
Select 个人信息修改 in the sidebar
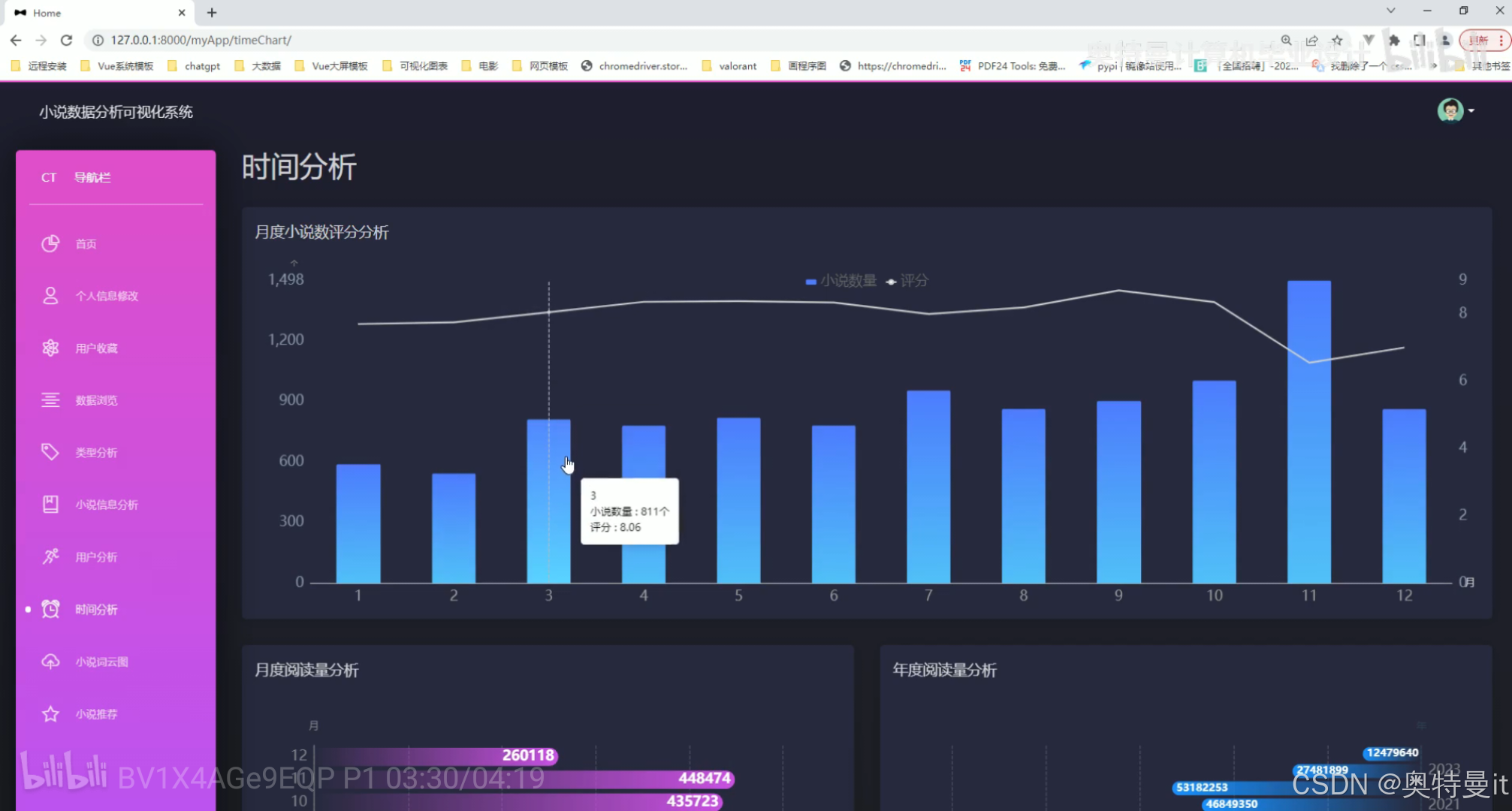point(107,295)
